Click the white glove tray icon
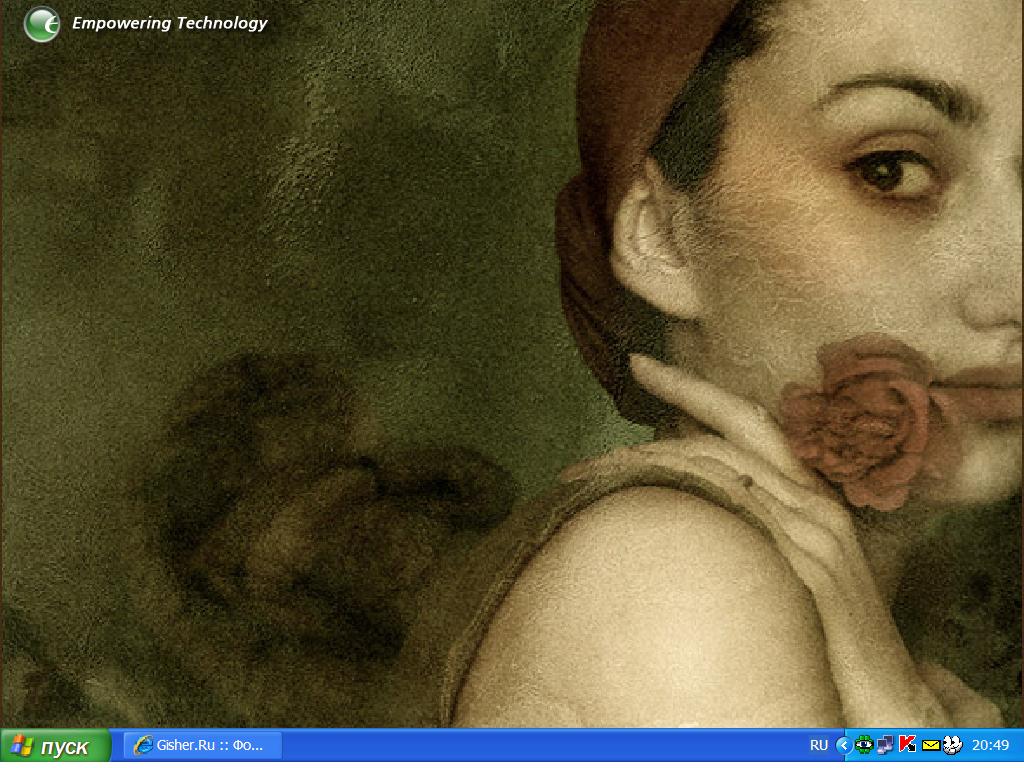The width and height of the screenshot is (1024, 768). (952, 744)
